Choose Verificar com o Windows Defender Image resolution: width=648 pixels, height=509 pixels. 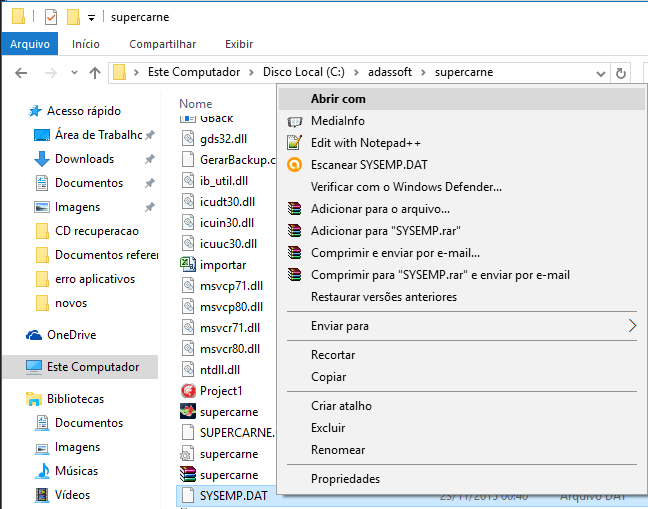462,187
